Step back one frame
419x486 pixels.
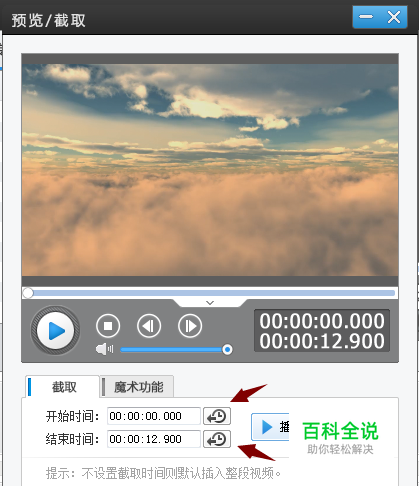click(149, 326)
